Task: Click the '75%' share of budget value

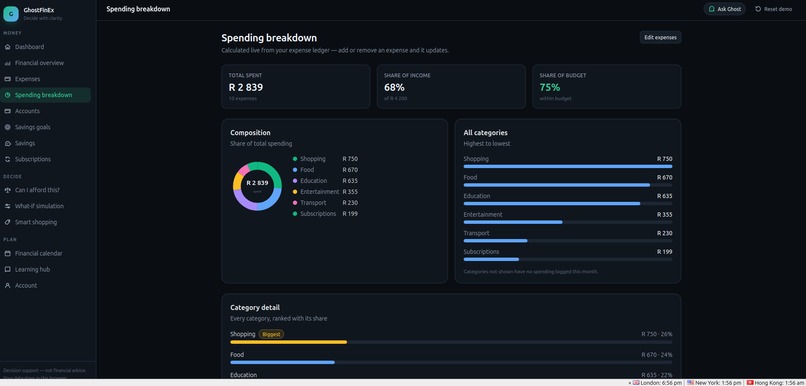Action: pos(549,87)
